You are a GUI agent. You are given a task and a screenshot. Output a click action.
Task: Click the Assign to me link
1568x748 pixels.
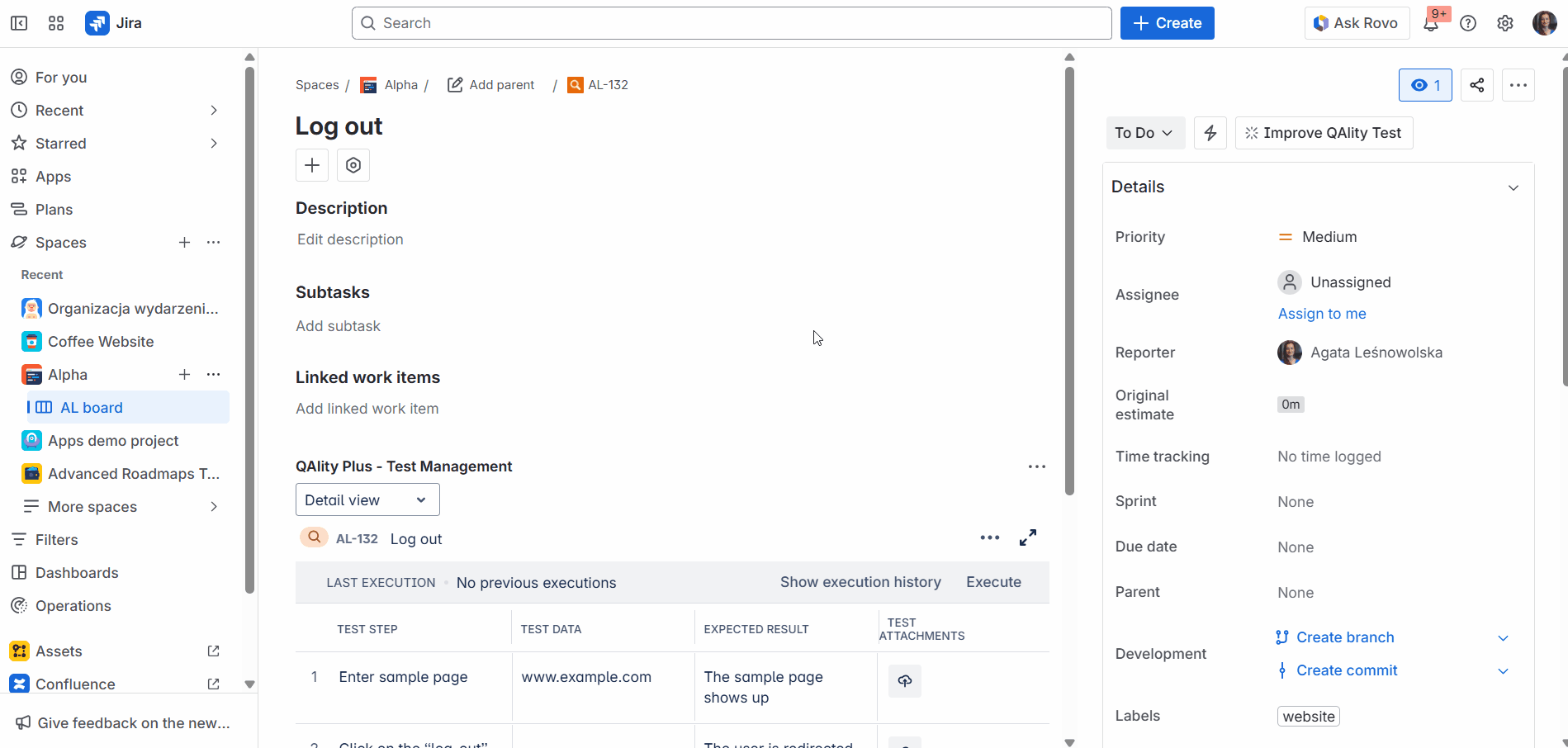click(1322, 314)
